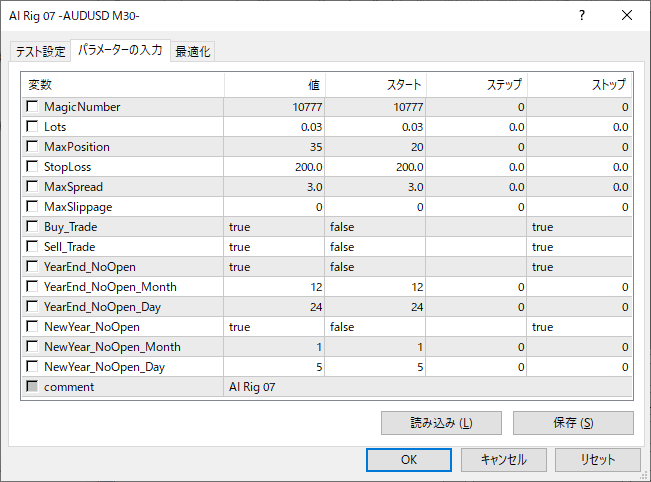
Task: Select the MagicNumber value 10777 cell
Action: (274, 107)
